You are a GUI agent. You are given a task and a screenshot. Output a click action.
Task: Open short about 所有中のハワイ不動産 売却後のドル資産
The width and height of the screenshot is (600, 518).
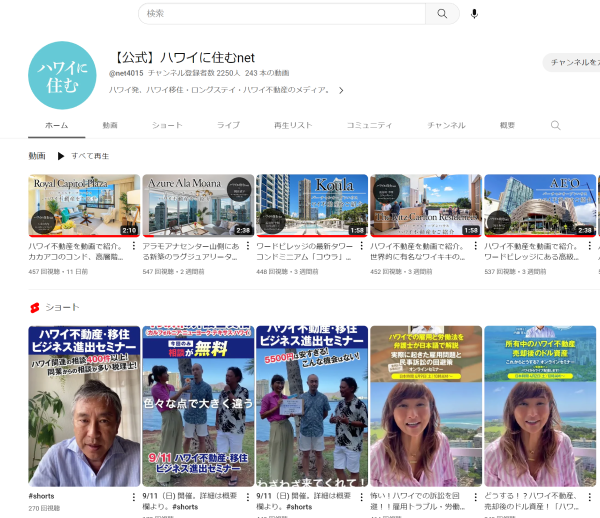540,406
